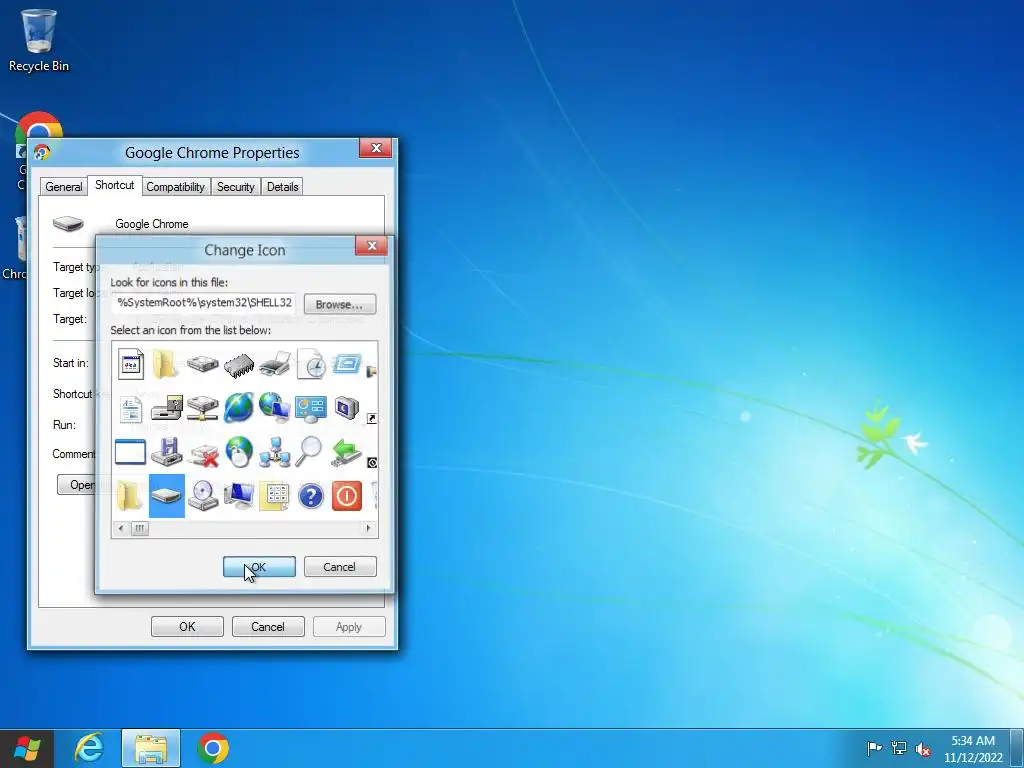Click the network tray icon
Image resolution: width=1024 pixels, height=768 pixels.
(x=899, y=748)
